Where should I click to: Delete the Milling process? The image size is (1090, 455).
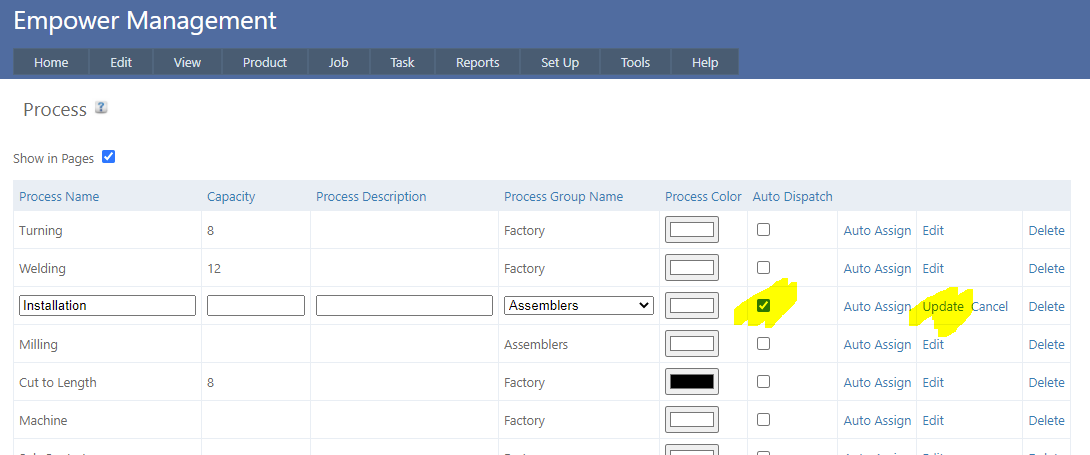point(1046,345)
